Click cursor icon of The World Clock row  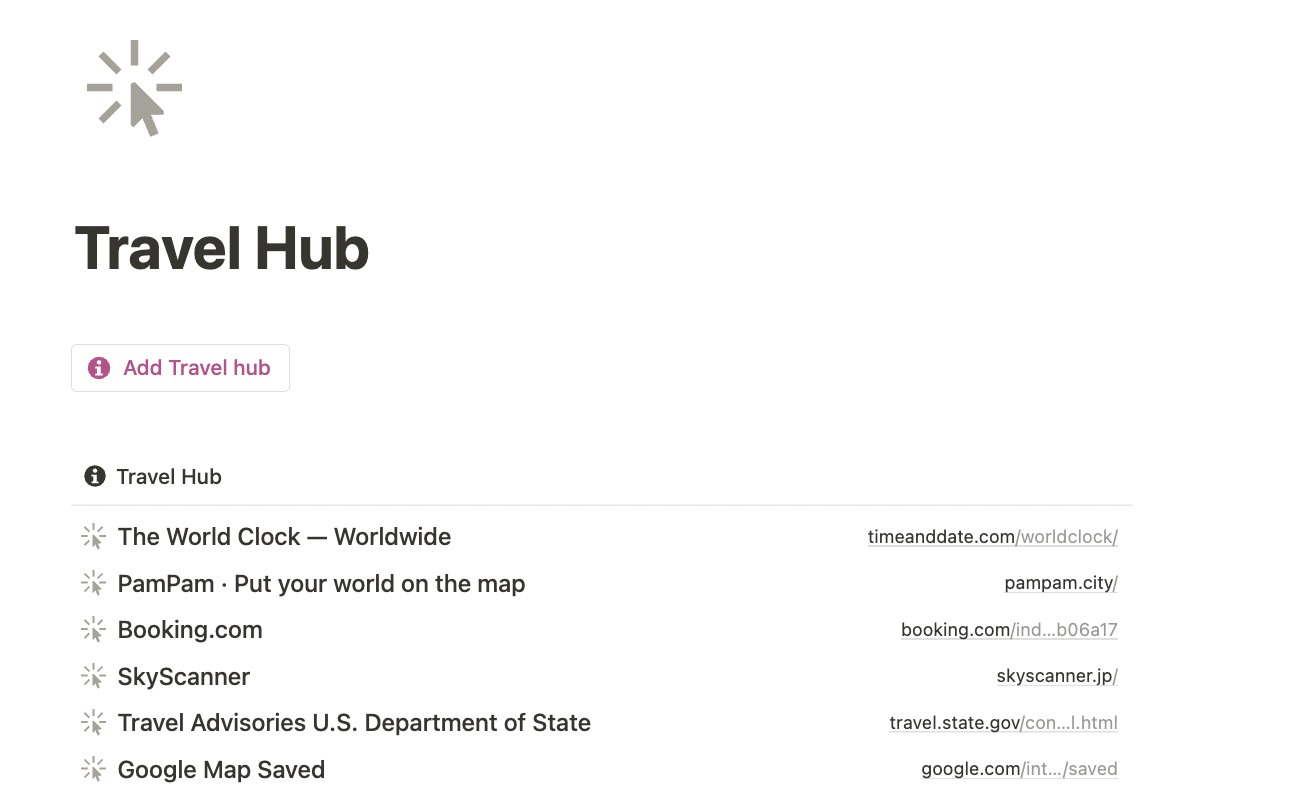pyautogui.click(x=93, y=537)
